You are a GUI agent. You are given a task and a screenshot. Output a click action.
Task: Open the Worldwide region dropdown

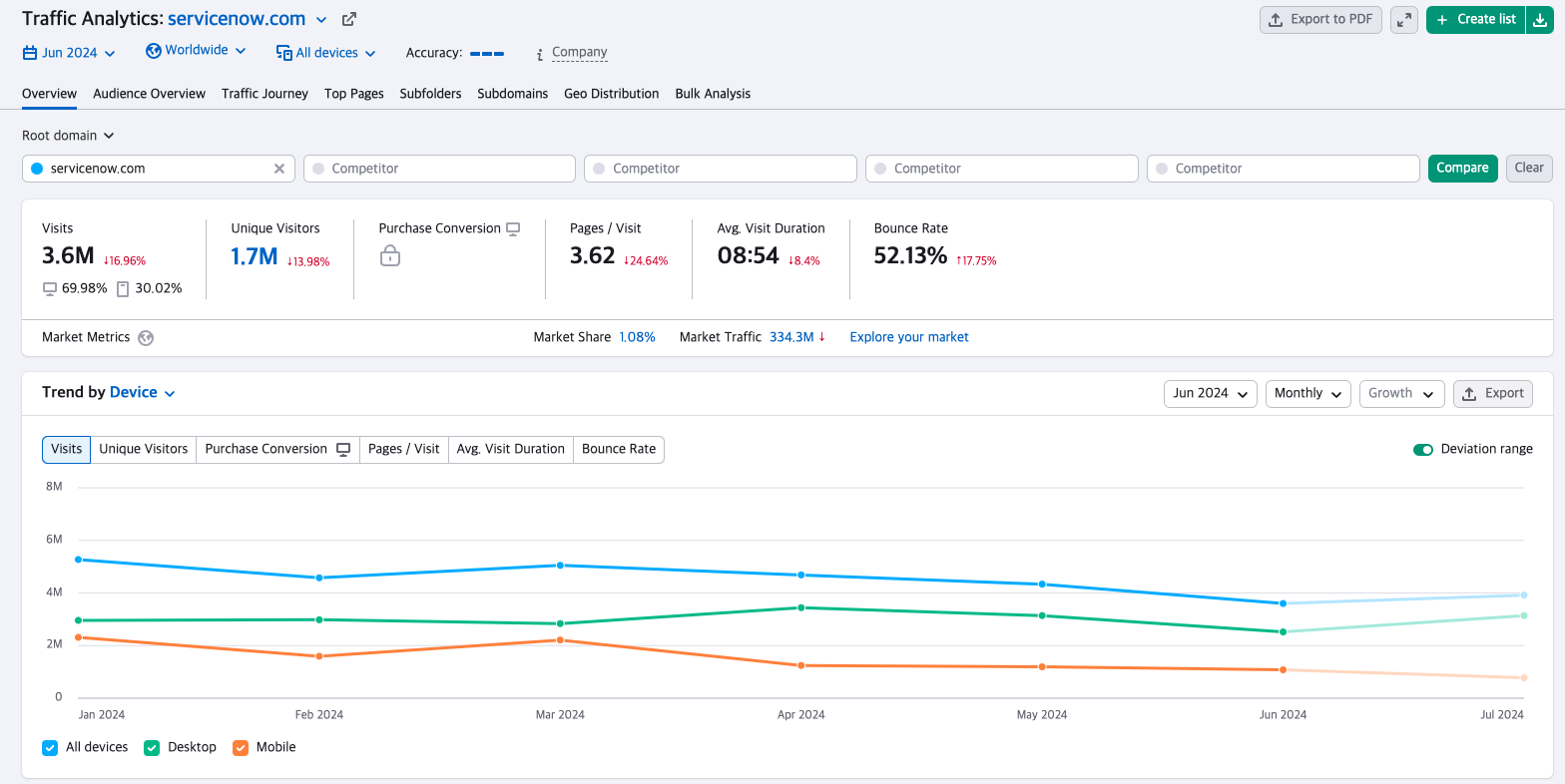[x=196, y=51]
